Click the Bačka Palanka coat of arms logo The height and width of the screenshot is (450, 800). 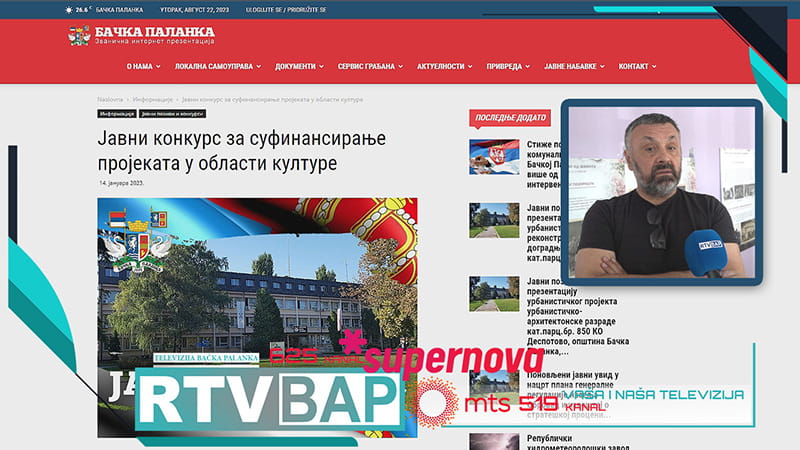point(79,36)
